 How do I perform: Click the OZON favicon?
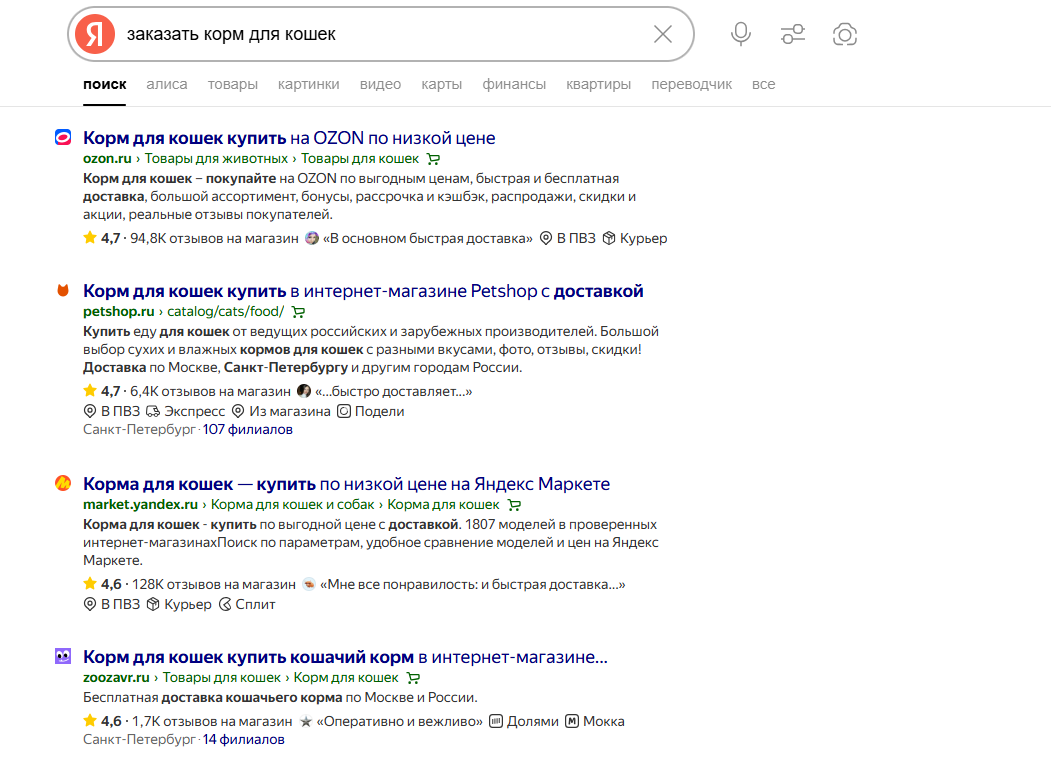click(63, 137)
